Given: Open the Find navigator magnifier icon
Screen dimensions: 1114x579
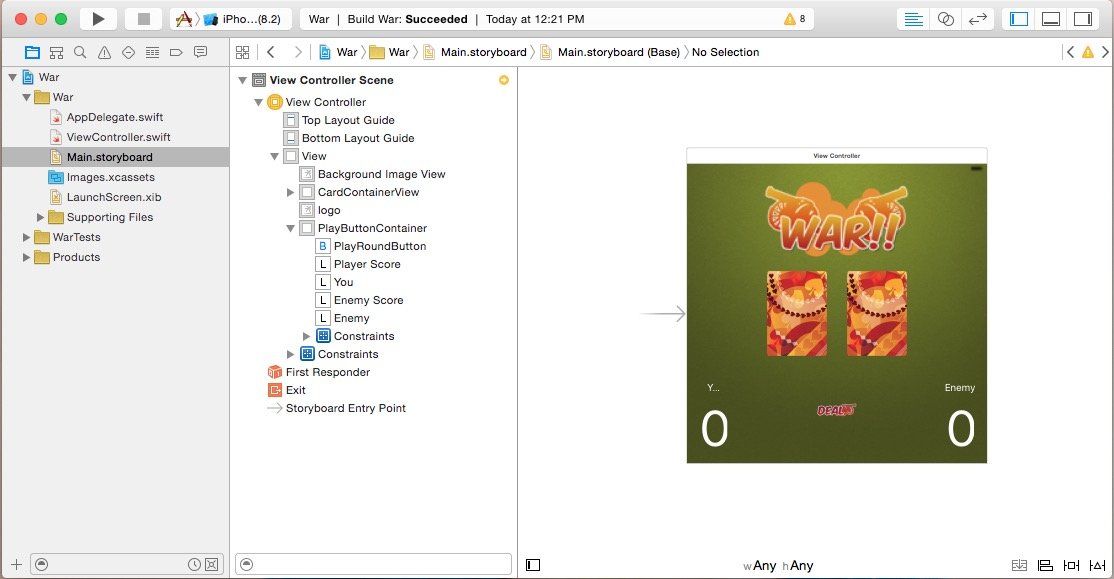Looking at the screenshot, I should tap(80, 52).
